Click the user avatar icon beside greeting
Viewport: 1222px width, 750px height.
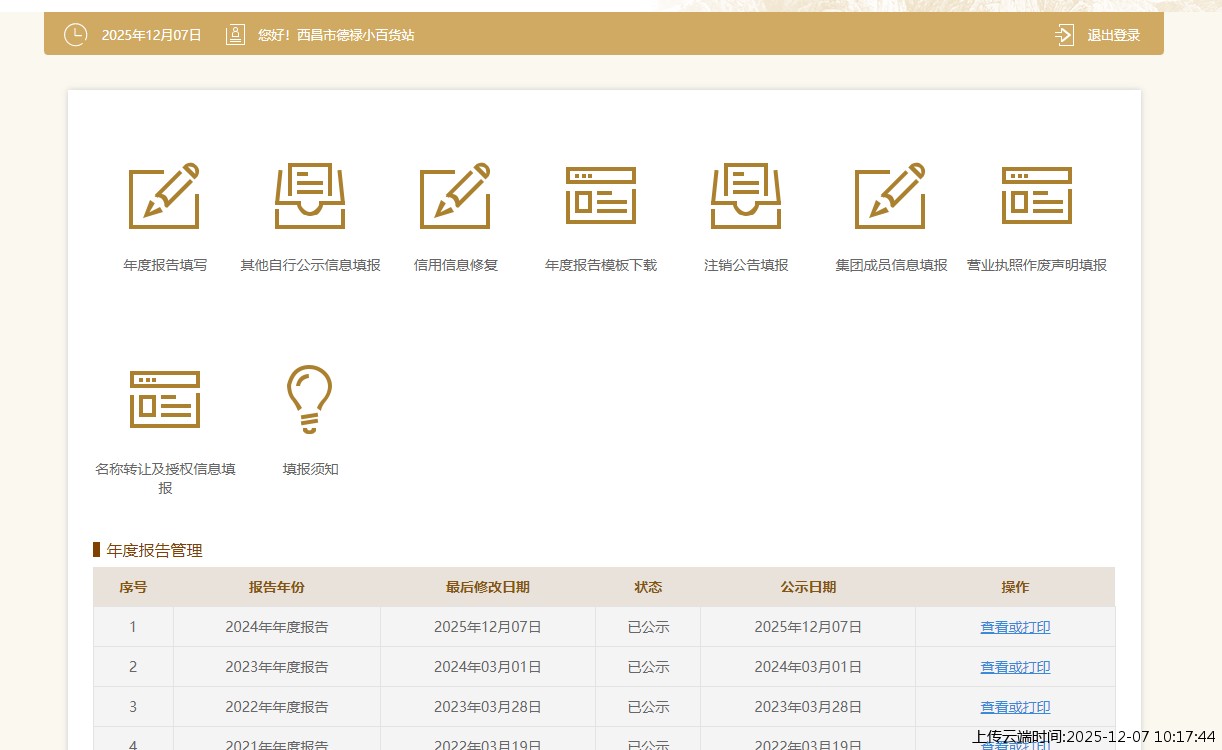(235, 35)
